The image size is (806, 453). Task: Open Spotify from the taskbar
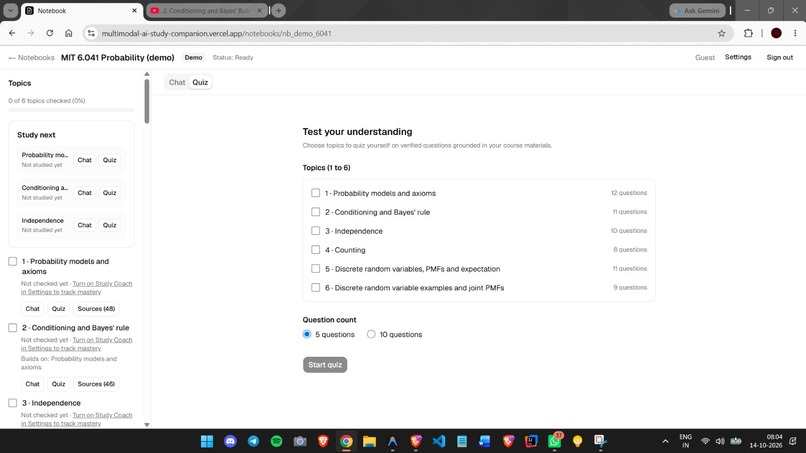click(277, 441)
